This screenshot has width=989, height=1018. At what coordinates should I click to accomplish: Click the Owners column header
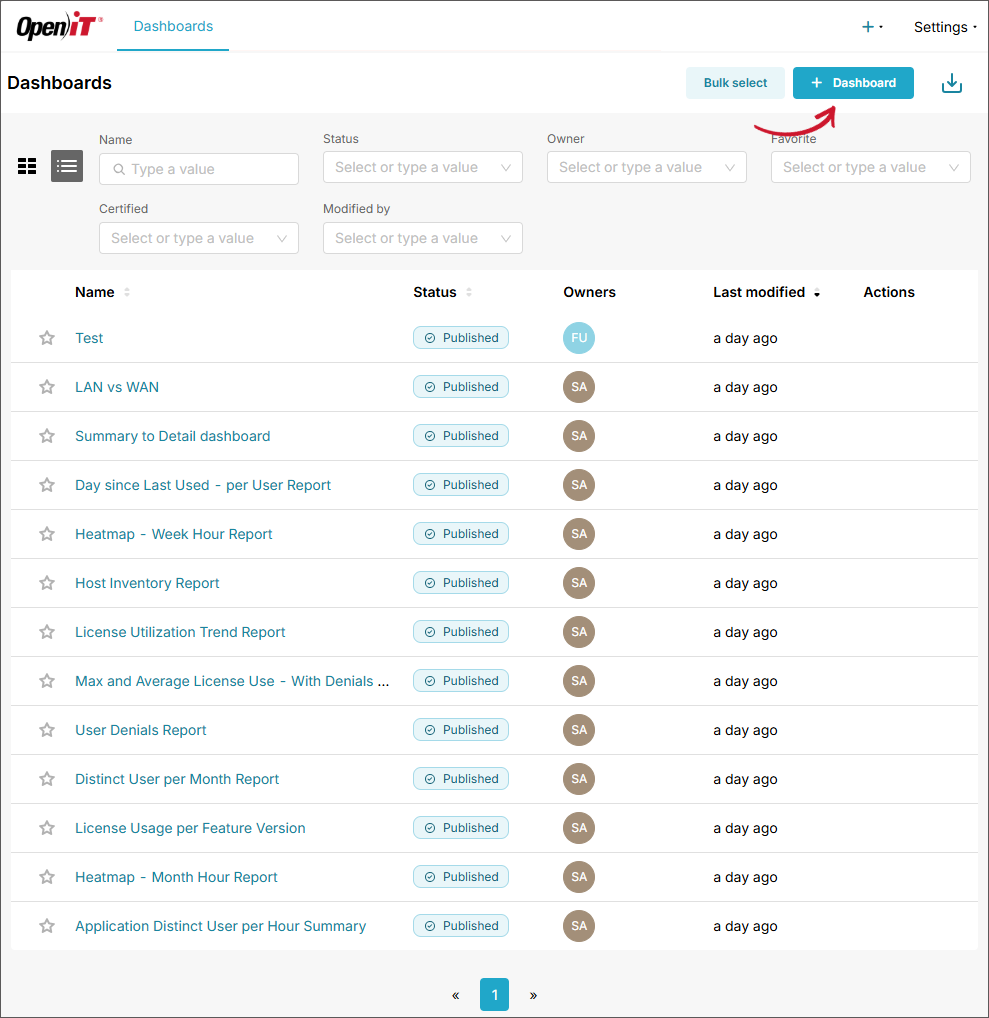click(x=590, y=292)
